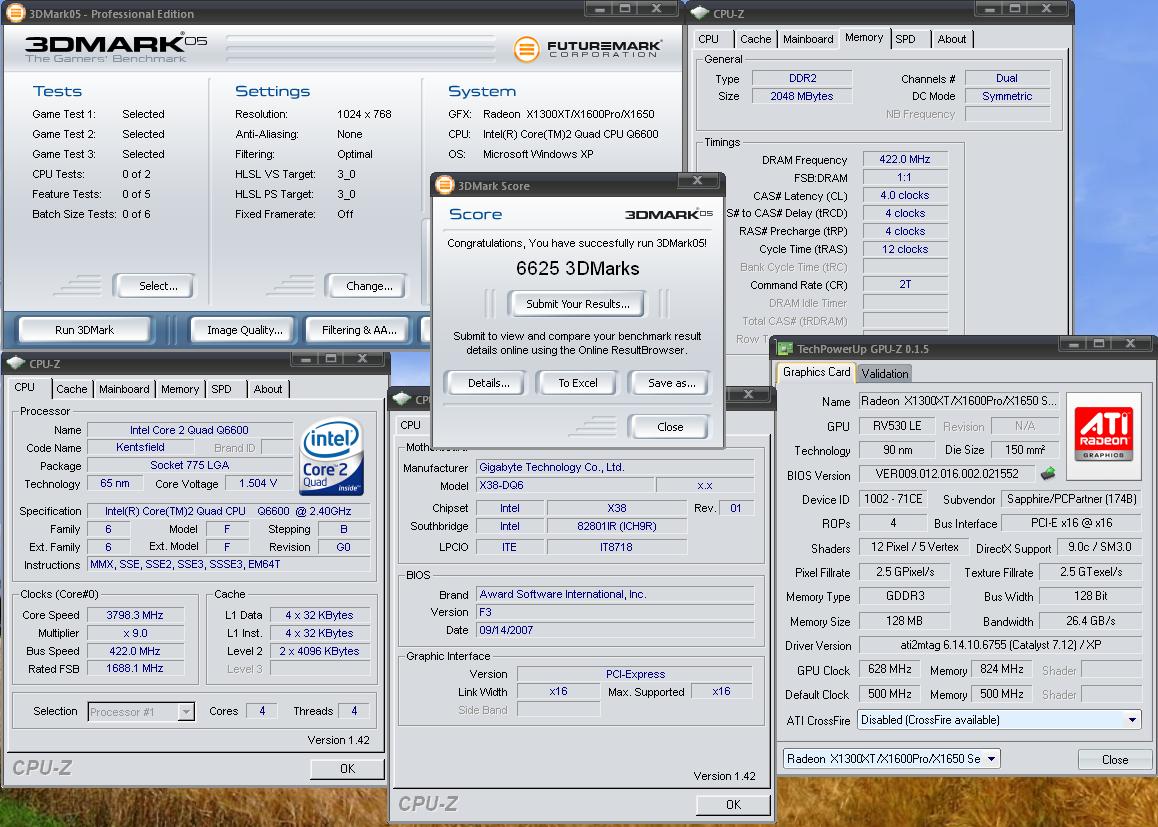Click the CPU-Z memory window title icon
Screen dimensions: 1158x827
pos(700,13)
